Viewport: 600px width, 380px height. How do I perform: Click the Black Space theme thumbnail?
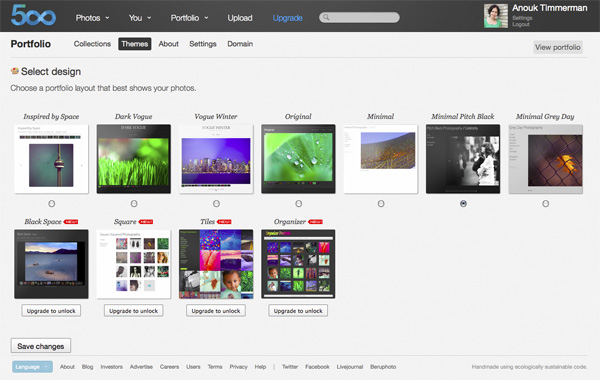click(51, 264)
